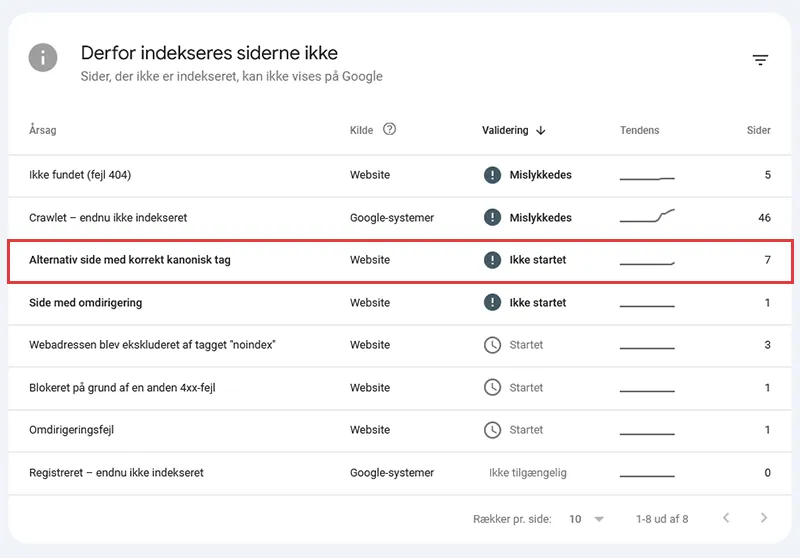Click warning icon in Alternativ side row

coord(492,260)
